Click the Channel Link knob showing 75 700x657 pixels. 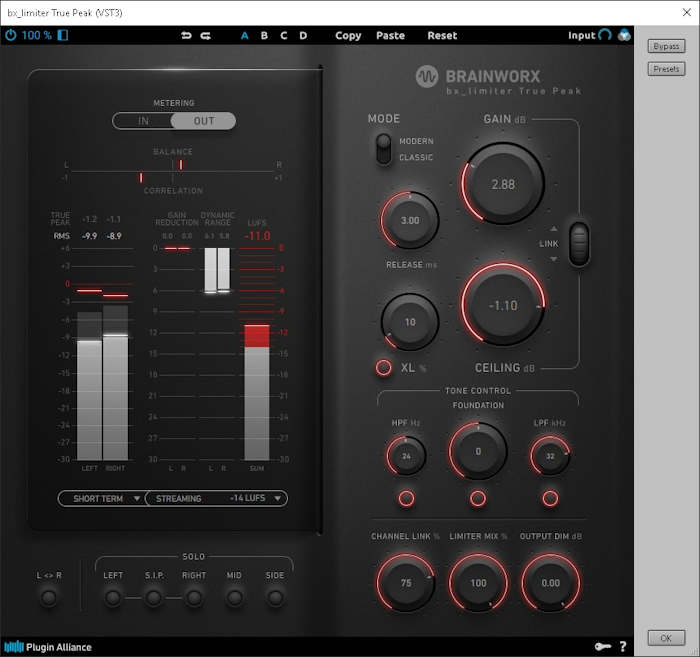pos(406,582)
